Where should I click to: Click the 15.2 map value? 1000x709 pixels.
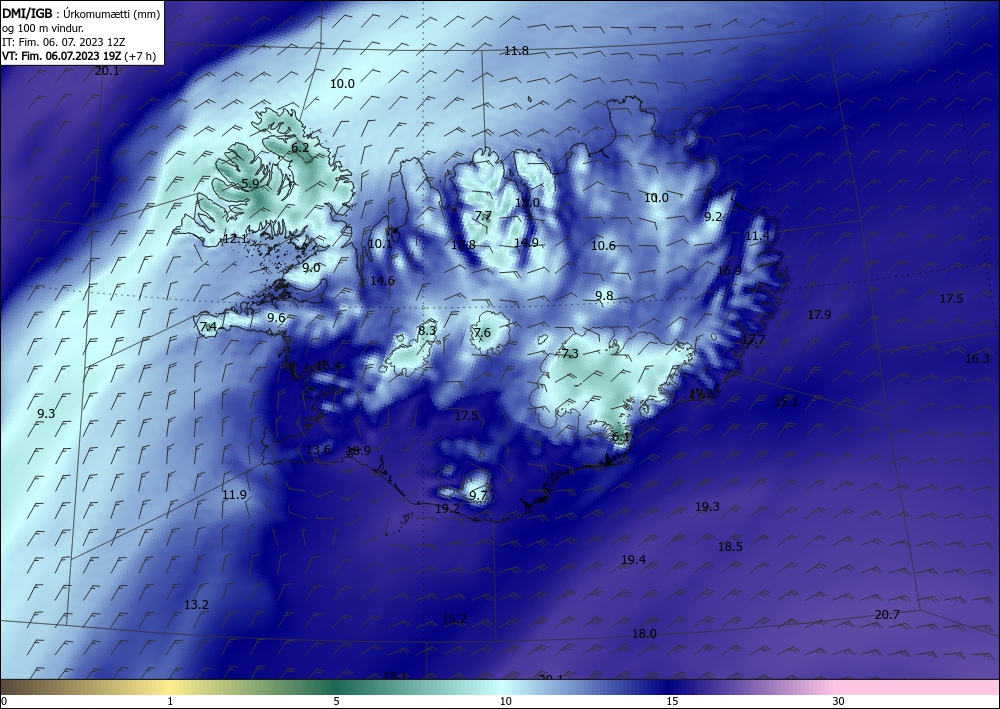click(454, 618)
